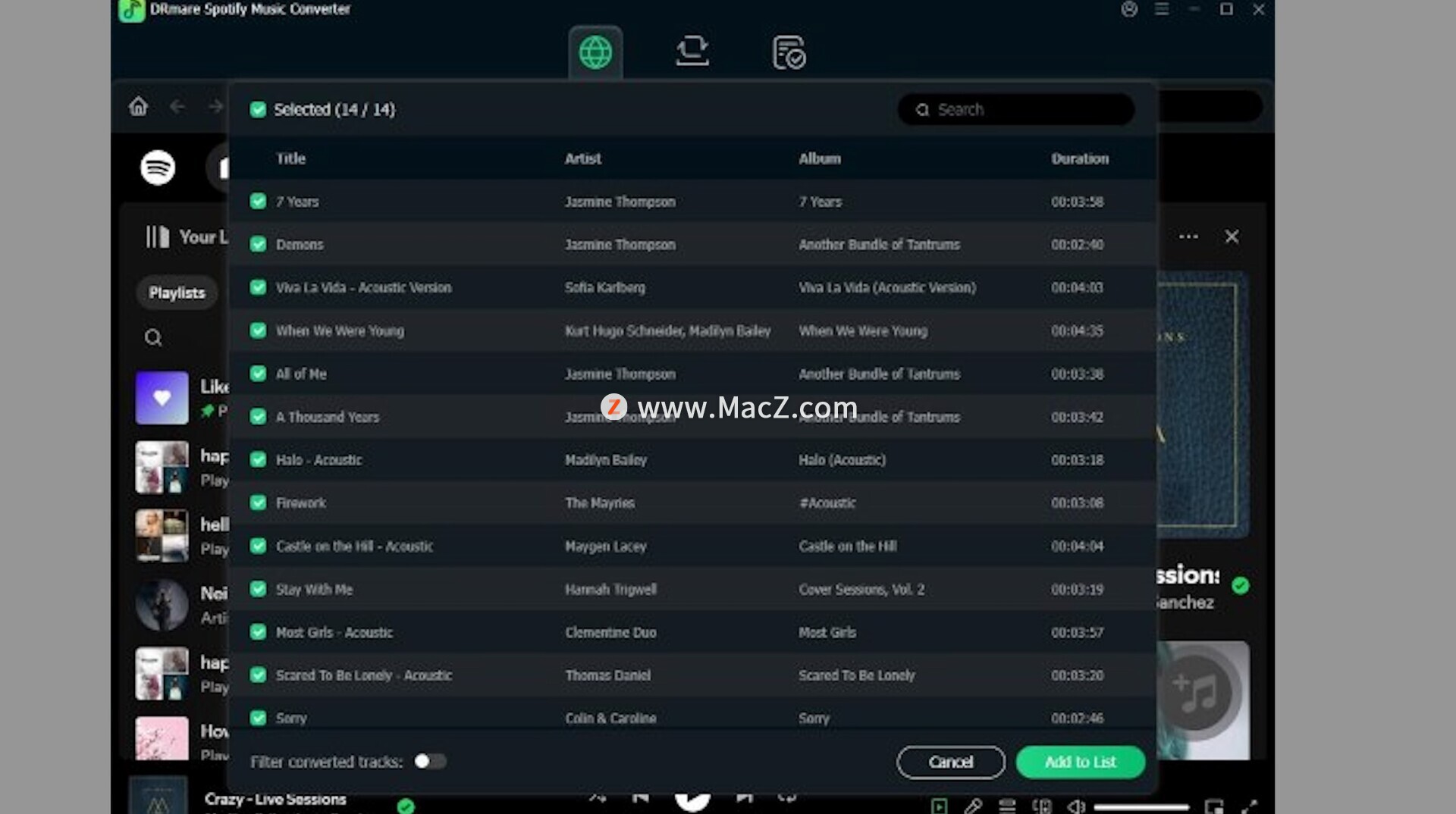Uncheck Castle on the Hill - Acoustic
The image size is (1456, 814).
click(258, 546)
